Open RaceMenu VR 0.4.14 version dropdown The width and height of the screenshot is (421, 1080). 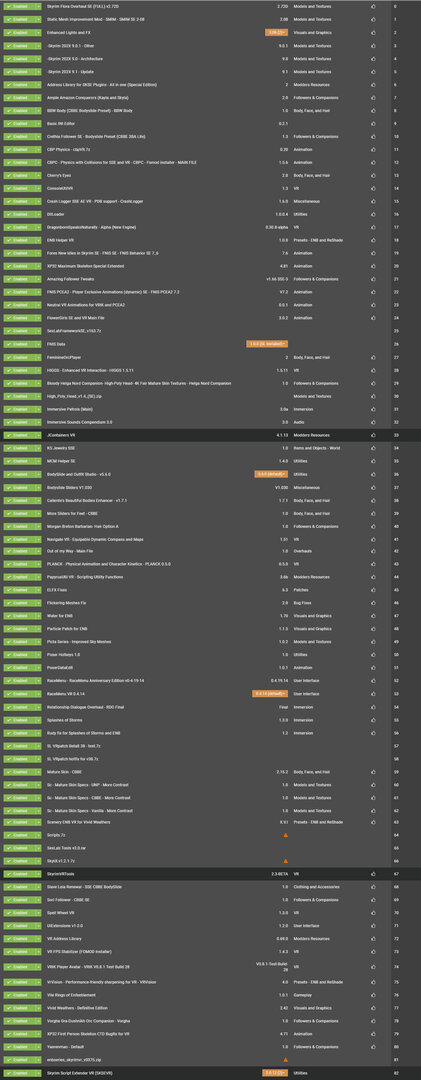click(x=270, y=694)
